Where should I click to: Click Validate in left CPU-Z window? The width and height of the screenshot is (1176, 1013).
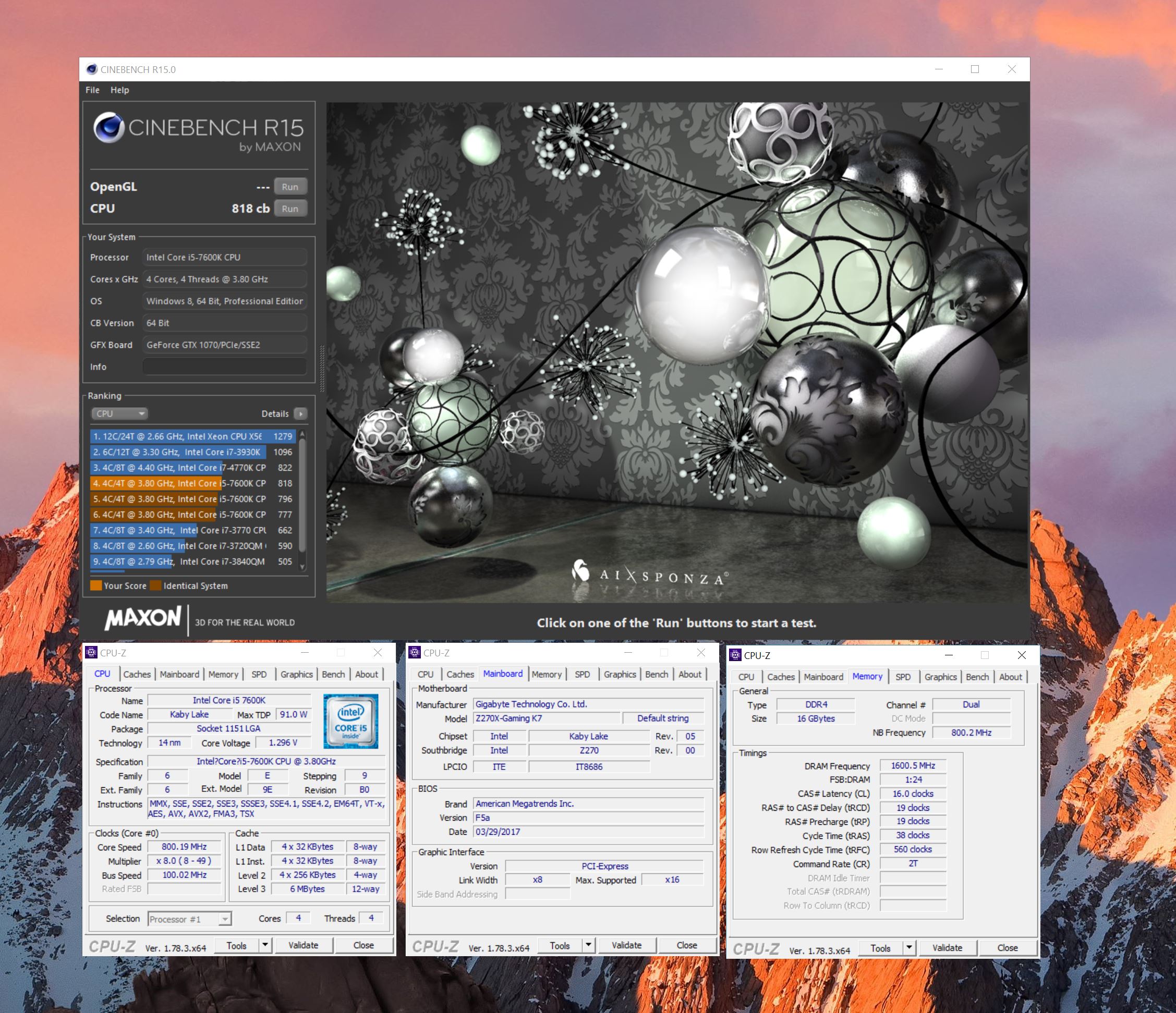(303, 945)
